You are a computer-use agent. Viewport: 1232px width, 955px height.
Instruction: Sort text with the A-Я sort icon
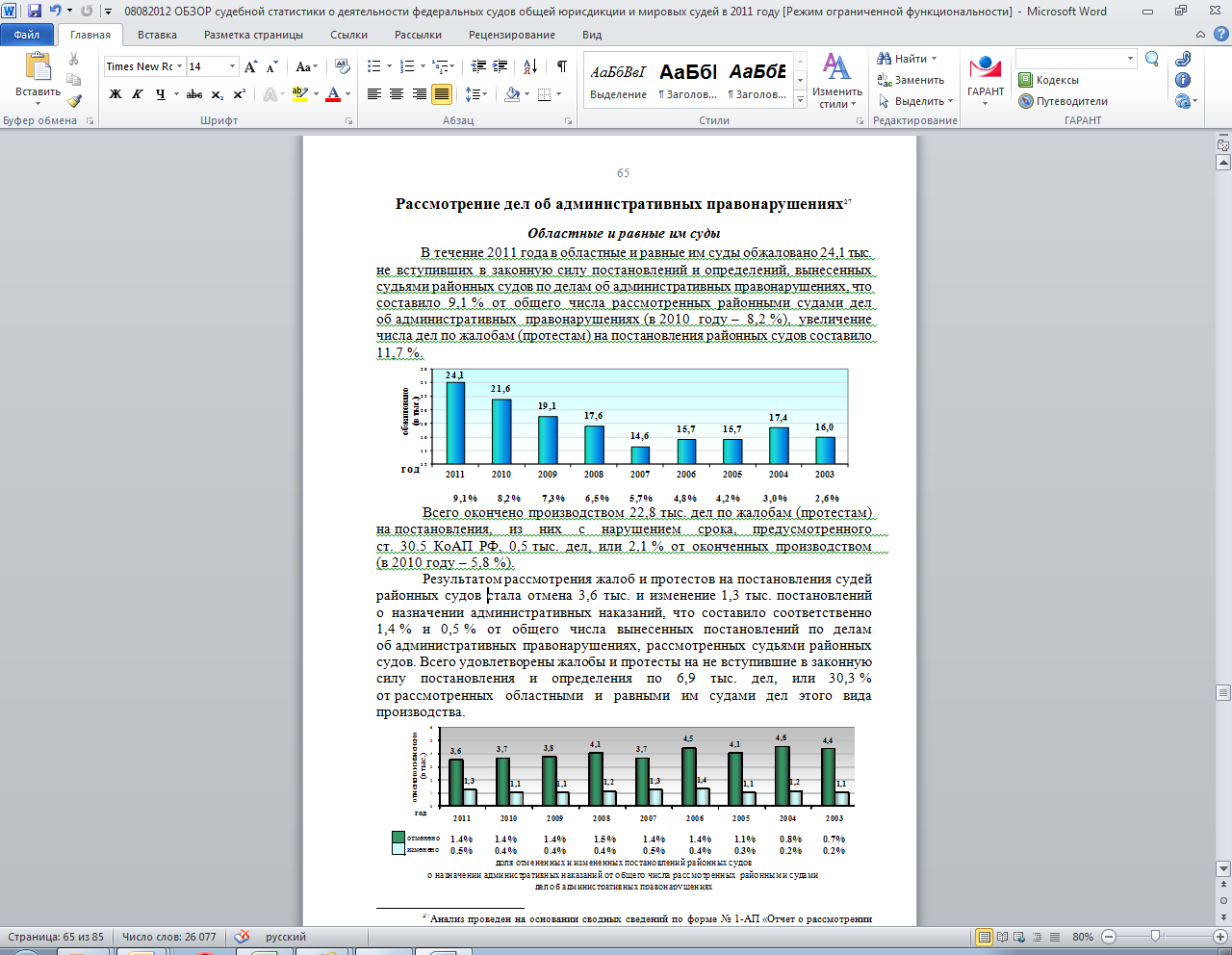tap(530, 66)
